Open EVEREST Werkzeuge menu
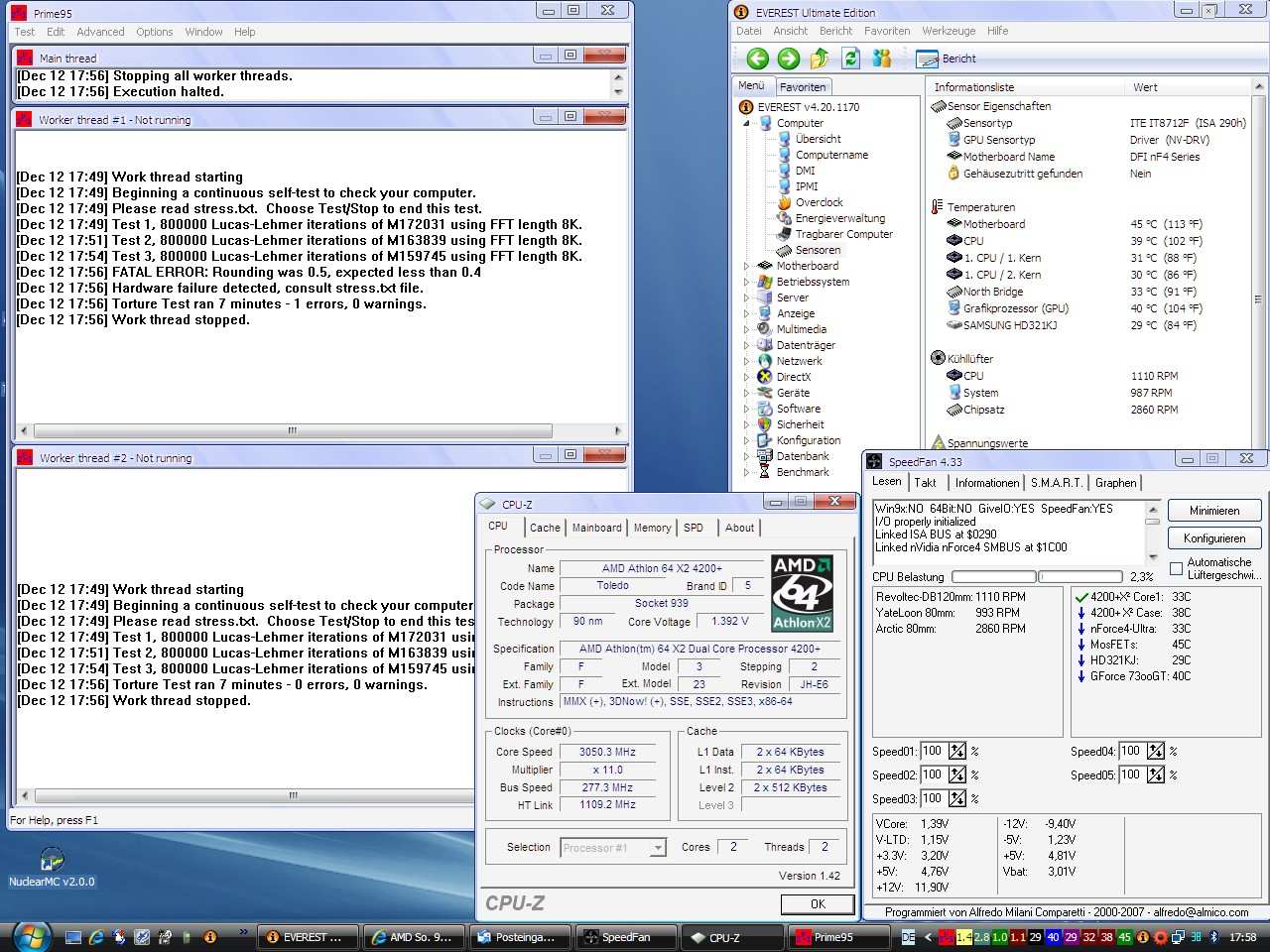Image resolution: width=1270 pixels, height=952 pixels. coord(949,31)
